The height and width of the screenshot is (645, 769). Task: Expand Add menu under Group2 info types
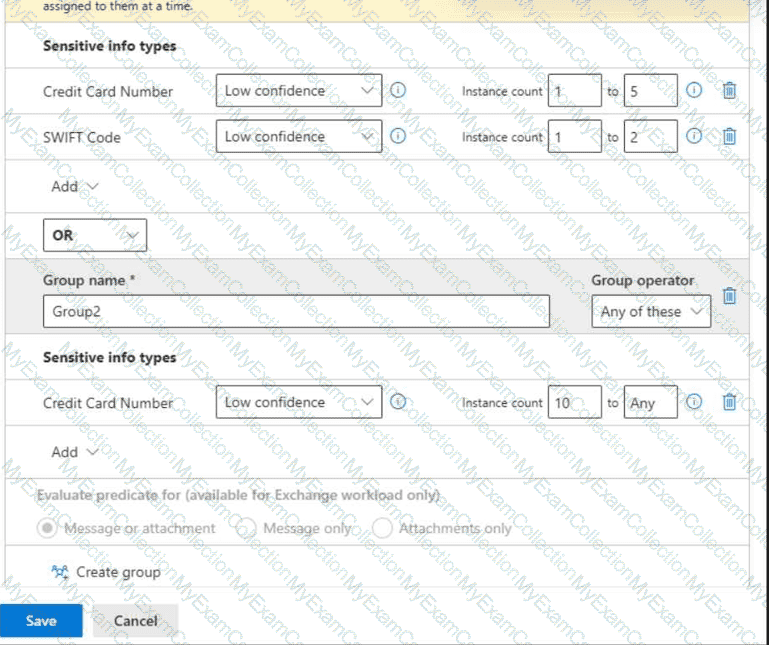coord(75,452)
